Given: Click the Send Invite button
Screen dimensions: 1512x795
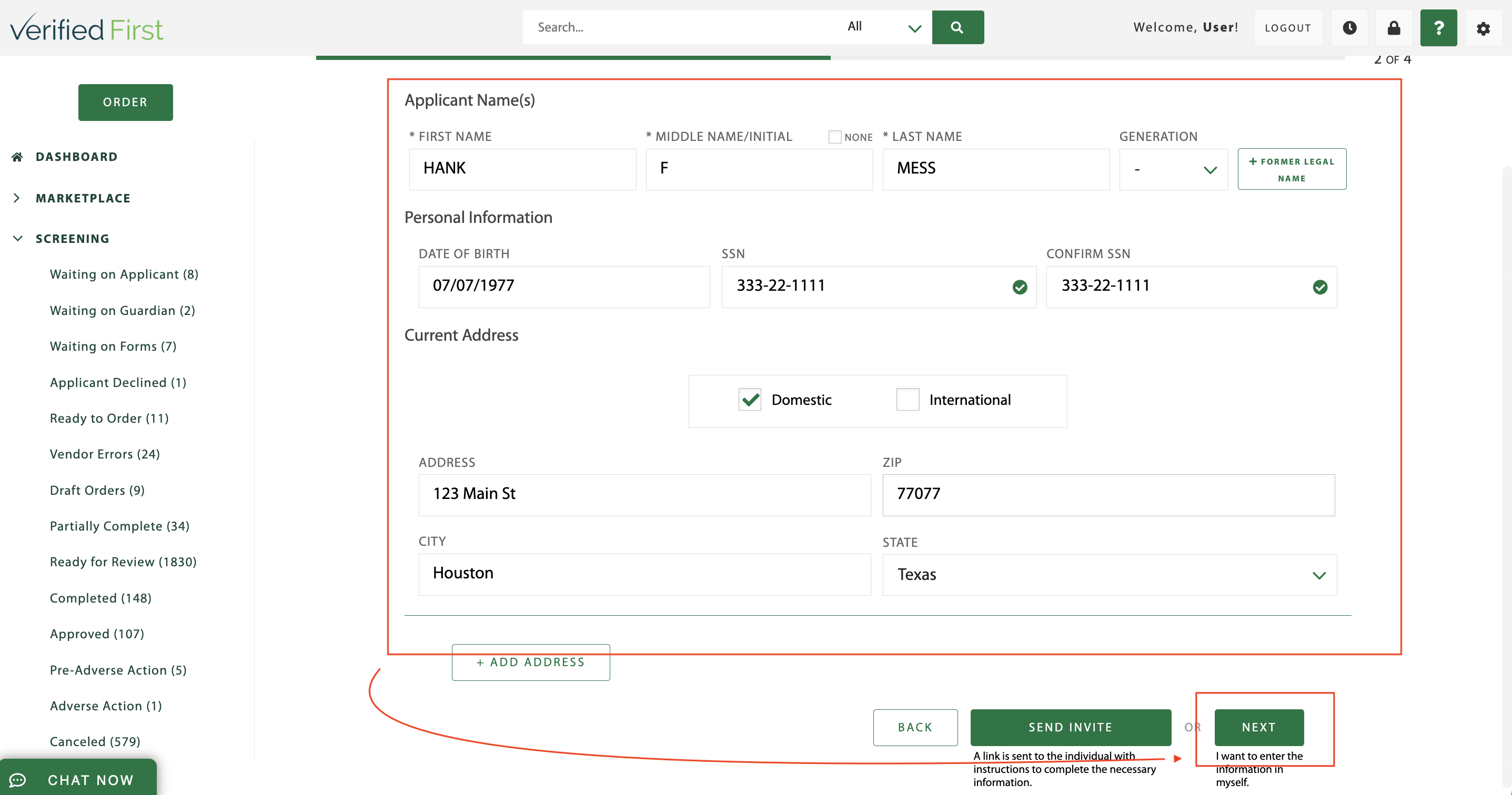Looking at the screenshot, I should [x=1070, y=727].
